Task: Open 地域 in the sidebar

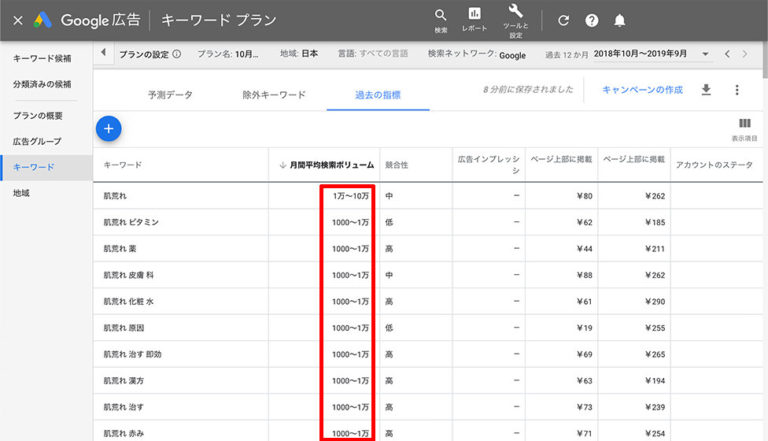Action: (21, 193)
